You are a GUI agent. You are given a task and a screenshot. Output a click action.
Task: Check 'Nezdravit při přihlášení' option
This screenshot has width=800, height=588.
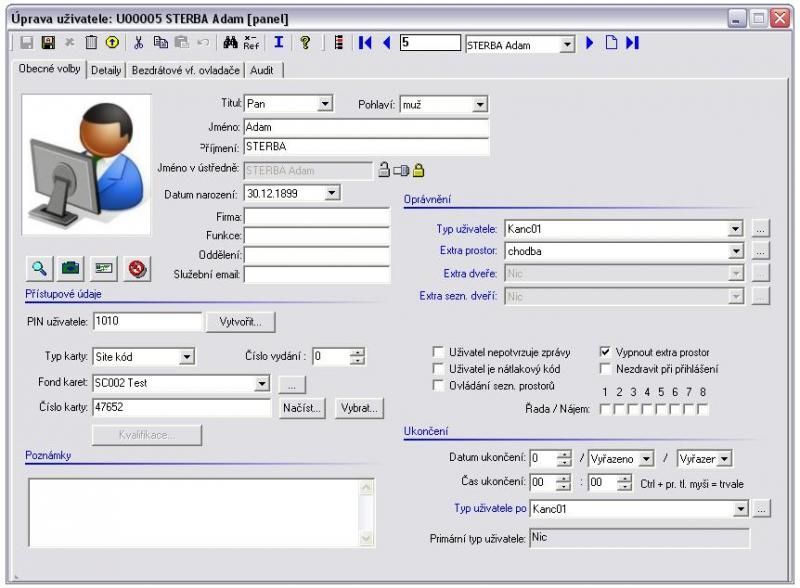(605, 368)
